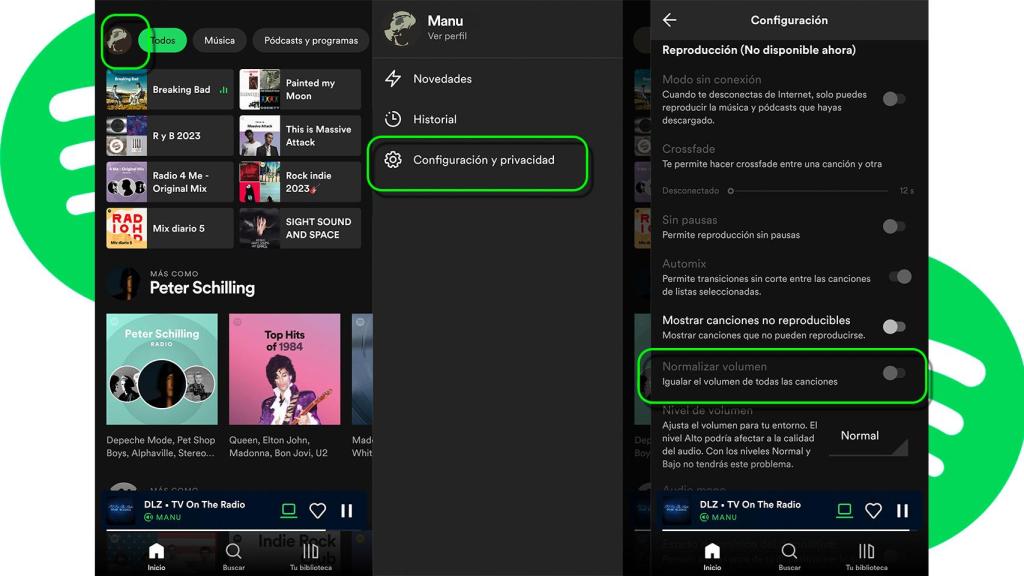Image resolution: width=1024 pixels, height=576 pixels.
Task: Go to Inicio in settings bottom bar
Action: (712, 556)
